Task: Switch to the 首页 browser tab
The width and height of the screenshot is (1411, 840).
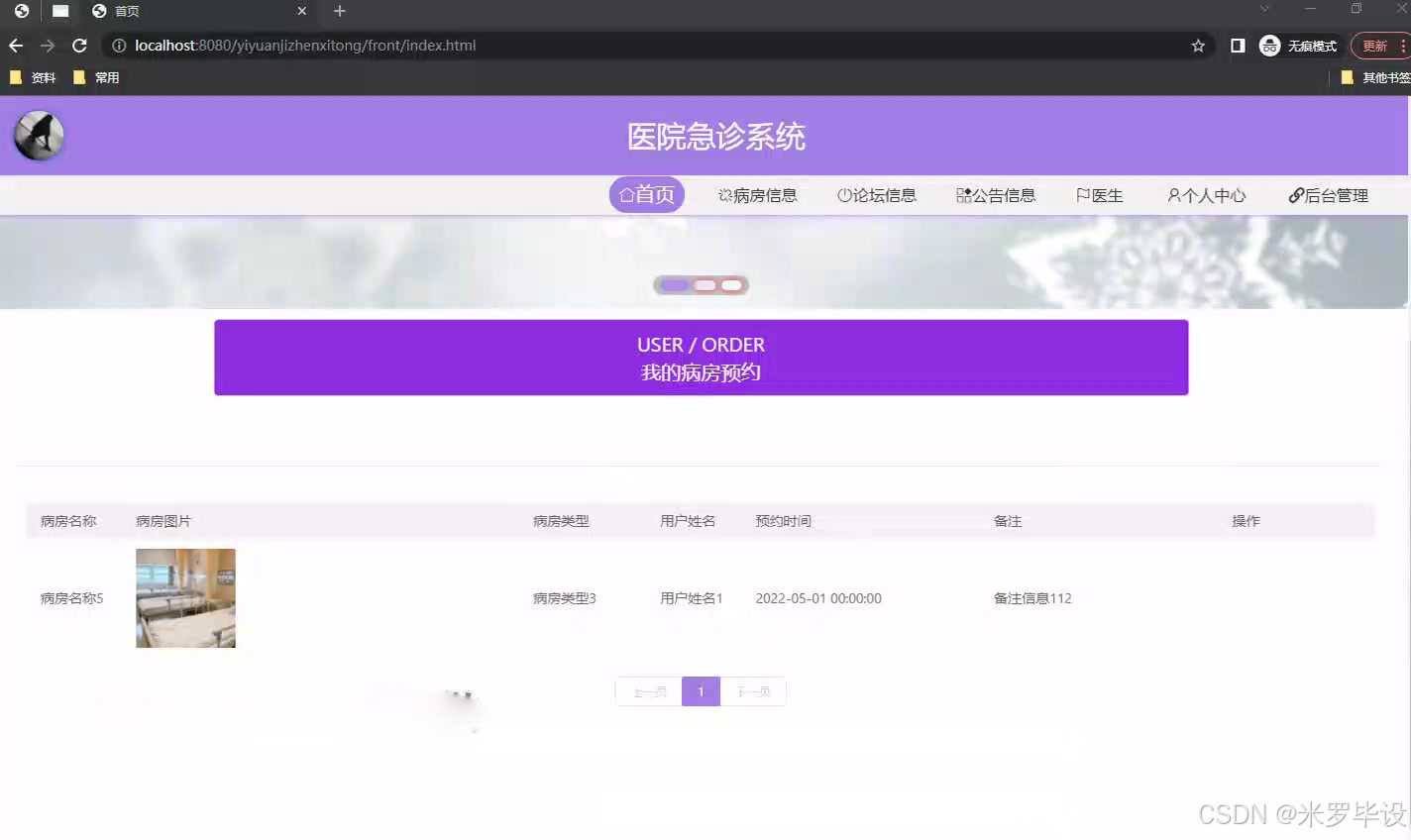Action: click(168, 12)
